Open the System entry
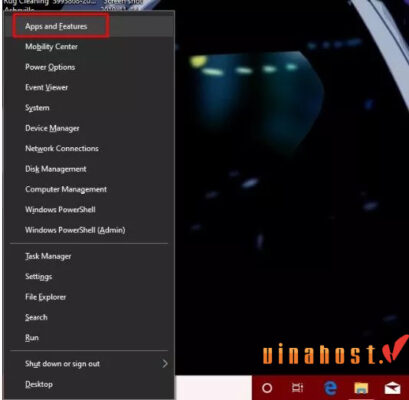The width and height of the screenshot is (409, 400). [x=88, y=108]
